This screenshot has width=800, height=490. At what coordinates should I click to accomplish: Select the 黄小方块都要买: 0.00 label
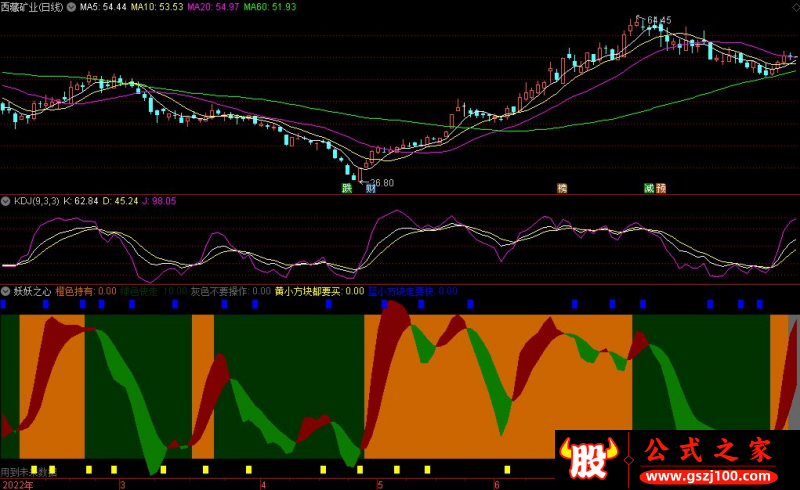[x=319, y=291]
